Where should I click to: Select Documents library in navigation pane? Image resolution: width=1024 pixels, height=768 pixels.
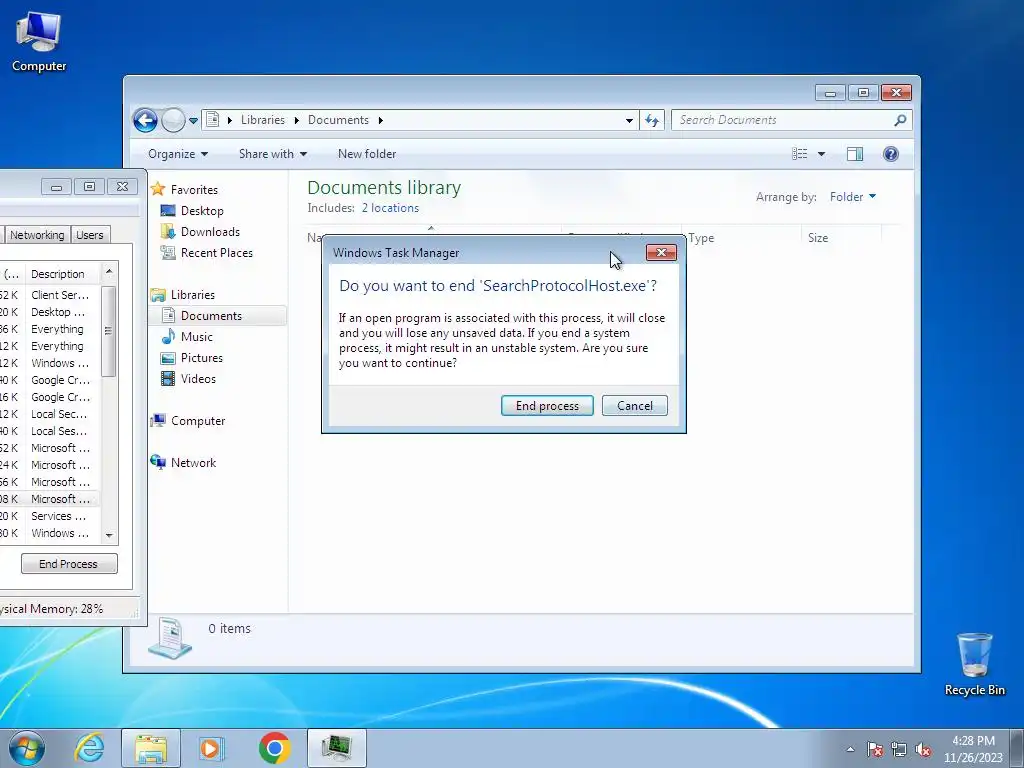tap(211, 315)
